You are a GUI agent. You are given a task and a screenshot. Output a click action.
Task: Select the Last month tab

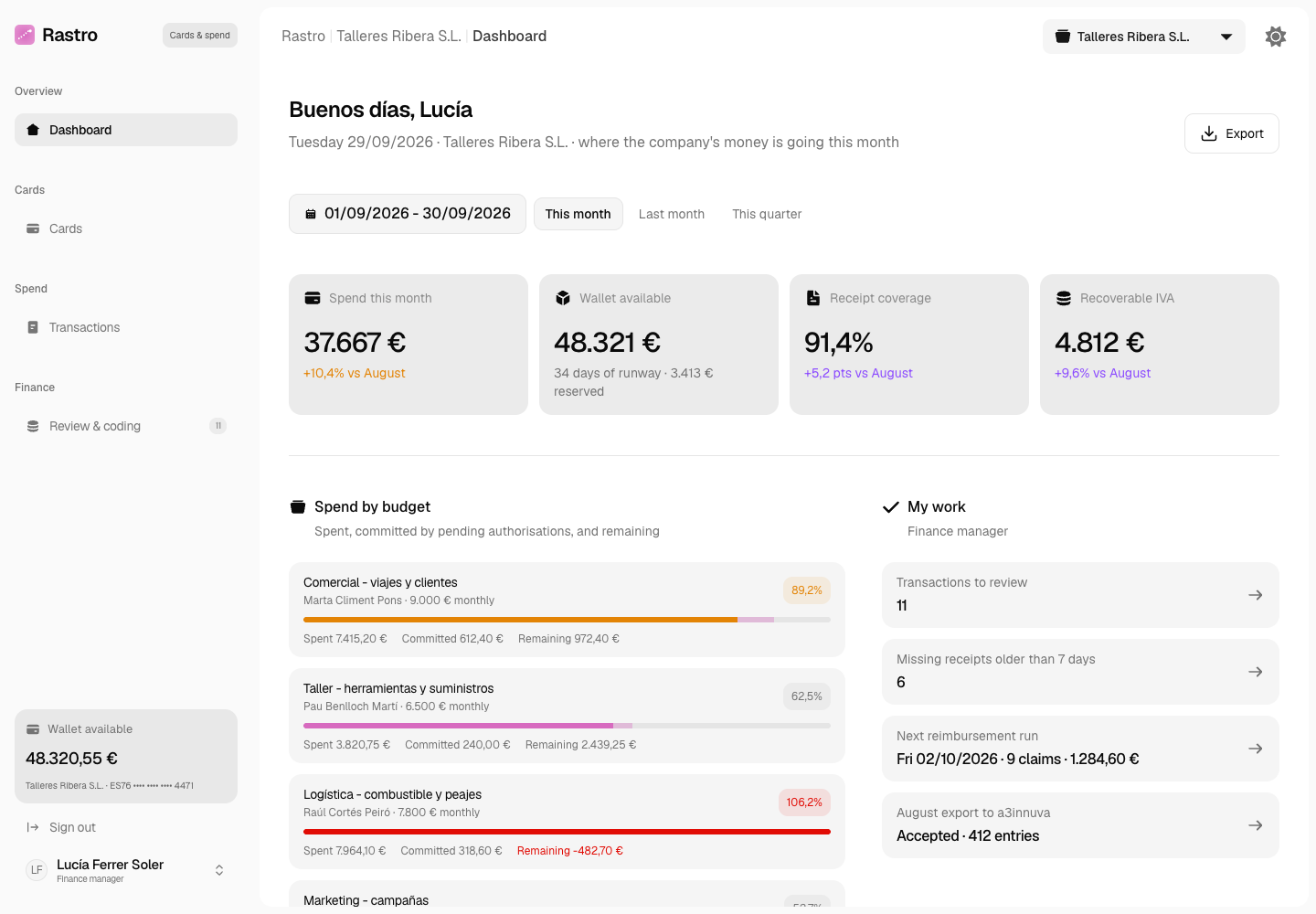(672, 214)
